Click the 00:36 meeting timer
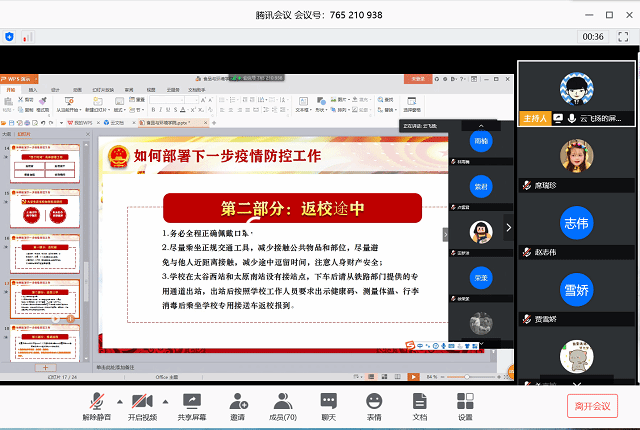Image resolution: width=640 pixels, height=430 pixels. (593, 37)
